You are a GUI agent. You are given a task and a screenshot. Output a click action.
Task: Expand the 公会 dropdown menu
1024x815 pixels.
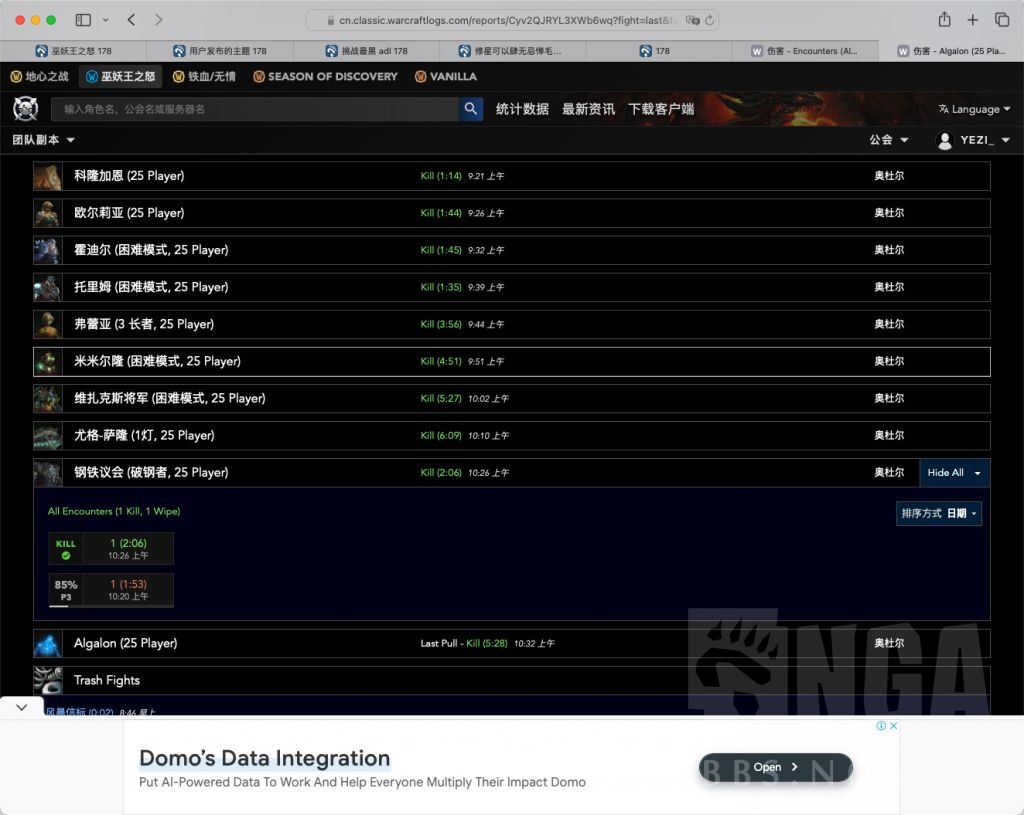(889, 140)
